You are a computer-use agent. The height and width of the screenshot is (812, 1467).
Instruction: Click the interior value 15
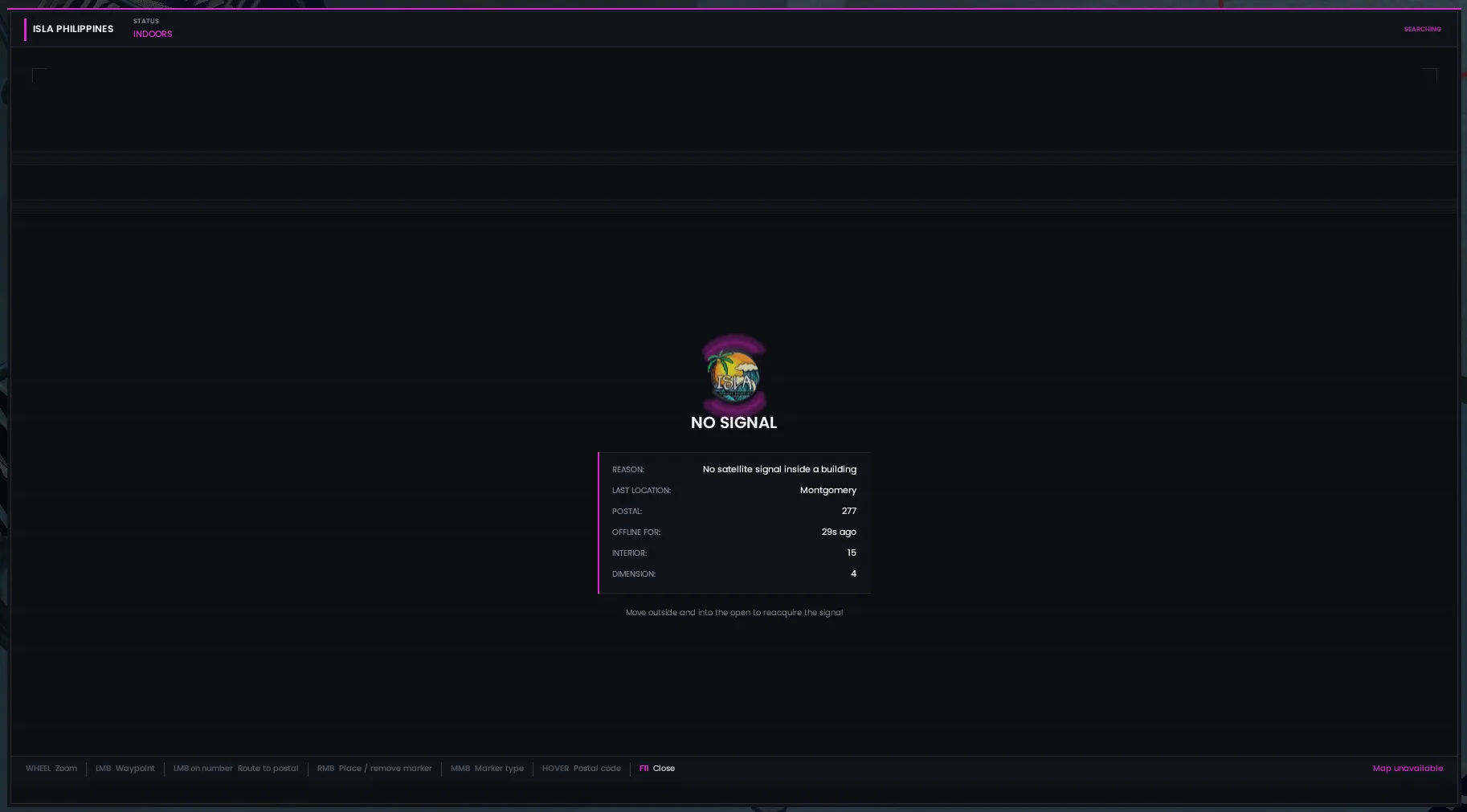pyautogui.click(x=852, y=553)
